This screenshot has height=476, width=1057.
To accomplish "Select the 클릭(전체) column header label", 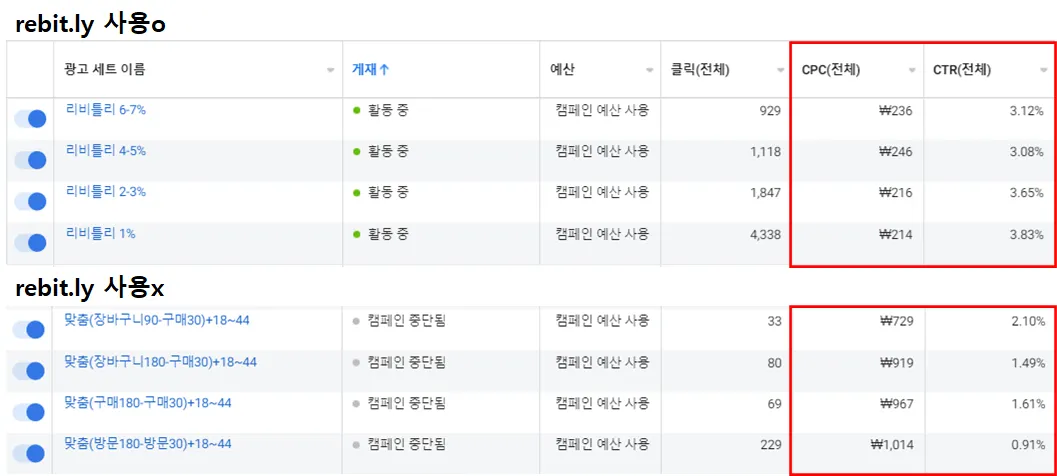I will pyautogui.click(x=700, y=70).
